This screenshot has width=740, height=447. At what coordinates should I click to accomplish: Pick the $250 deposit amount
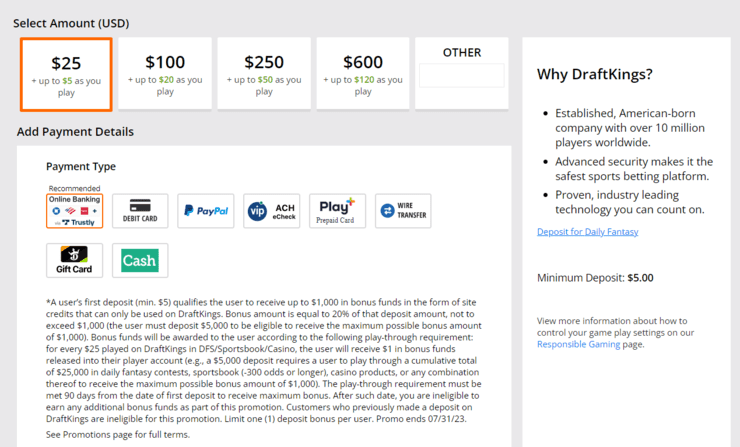click(264, 74)
